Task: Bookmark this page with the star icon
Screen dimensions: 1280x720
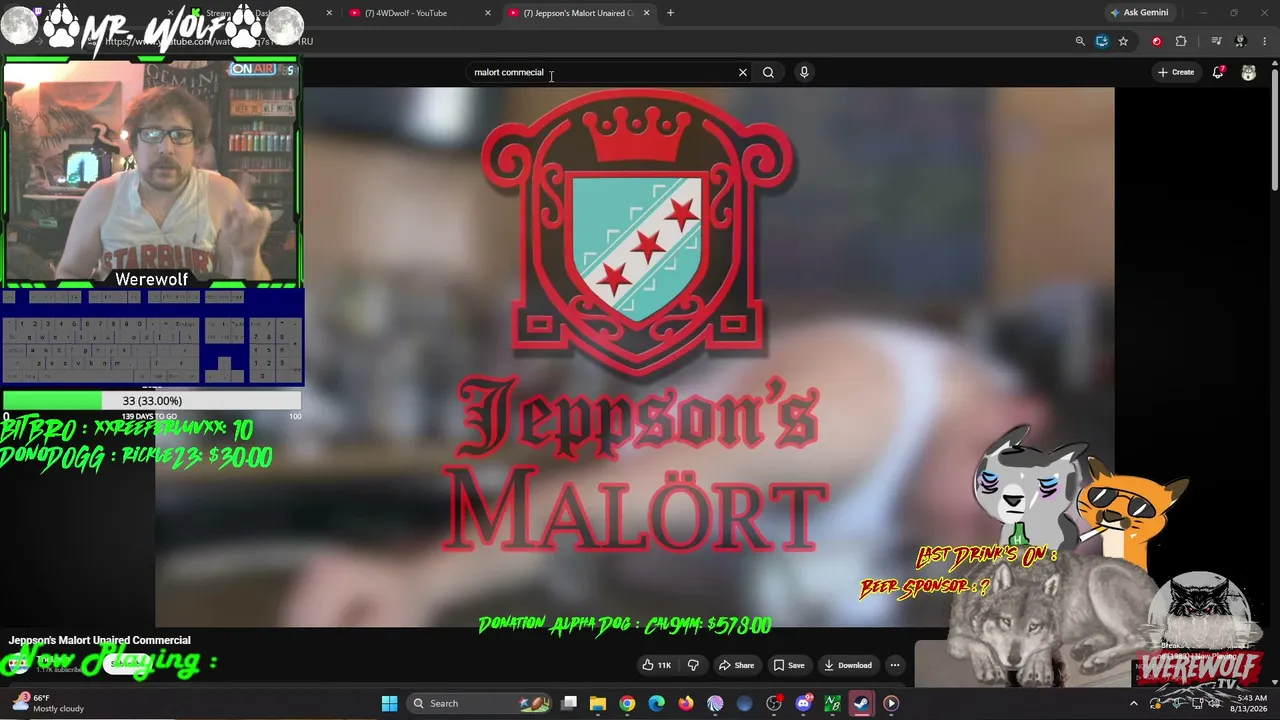Action: (1123, 41)
